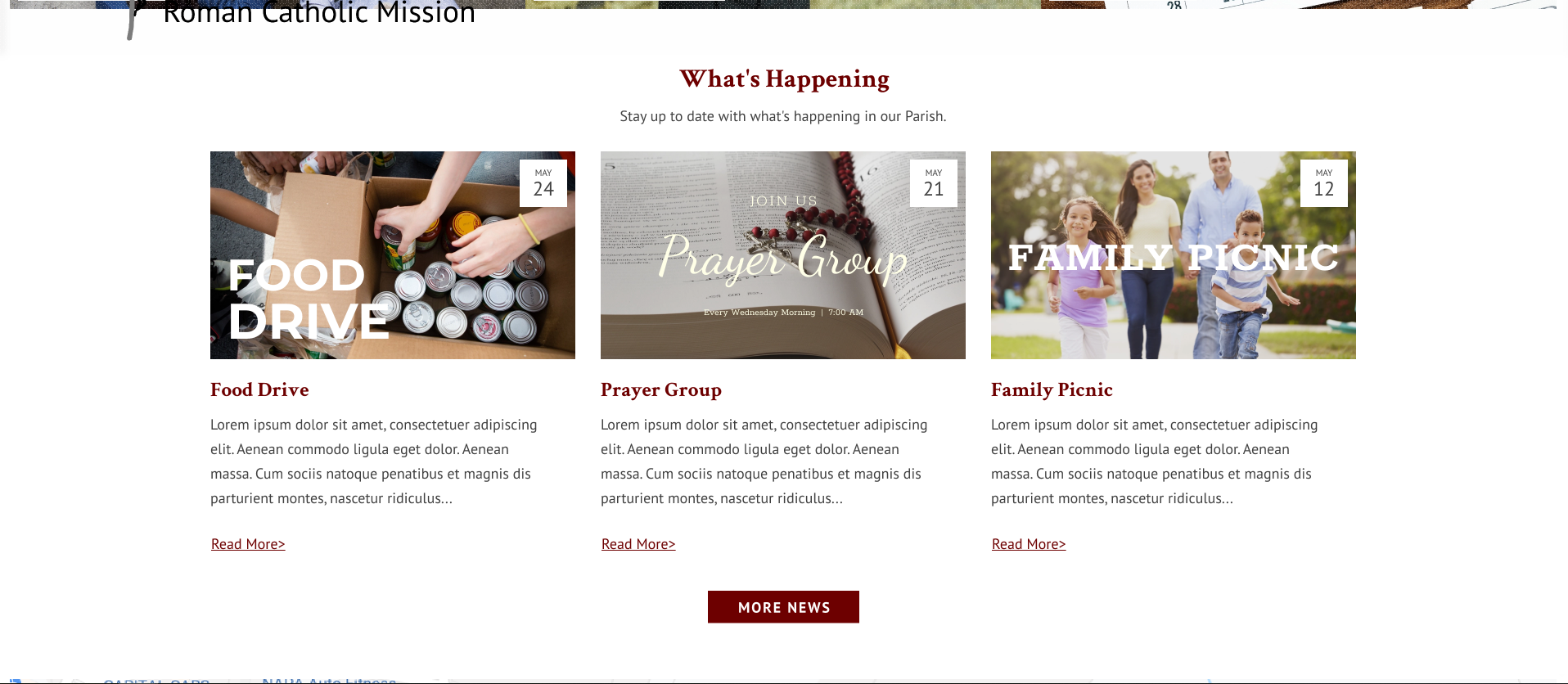Click the What's Happening heading
This screenshot has height=684, width=1568.
pyautogui.click(x=784, y=79)
